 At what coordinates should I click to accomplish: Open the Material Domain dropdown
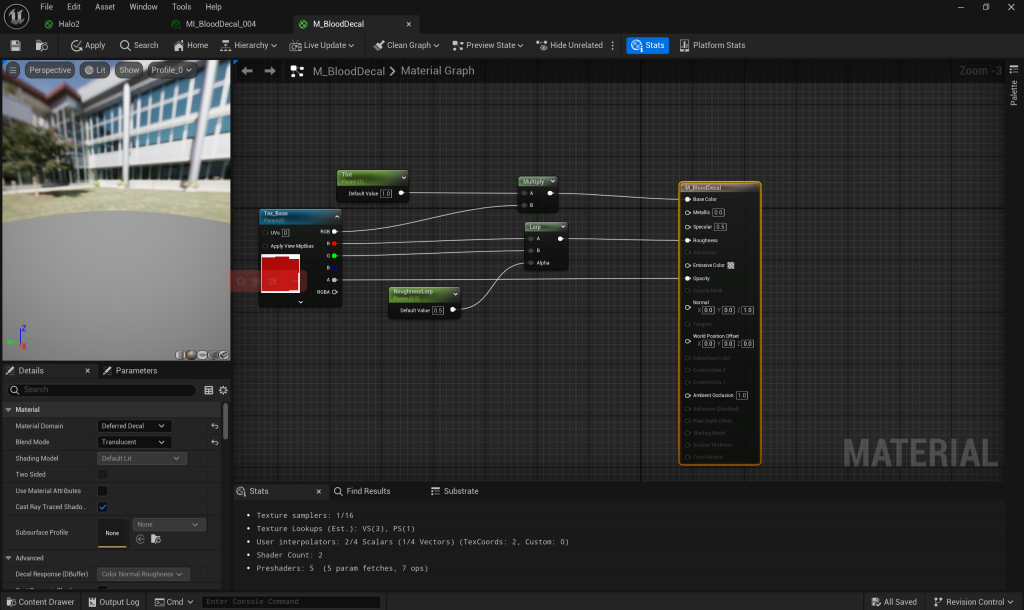[x=134, y=426]
